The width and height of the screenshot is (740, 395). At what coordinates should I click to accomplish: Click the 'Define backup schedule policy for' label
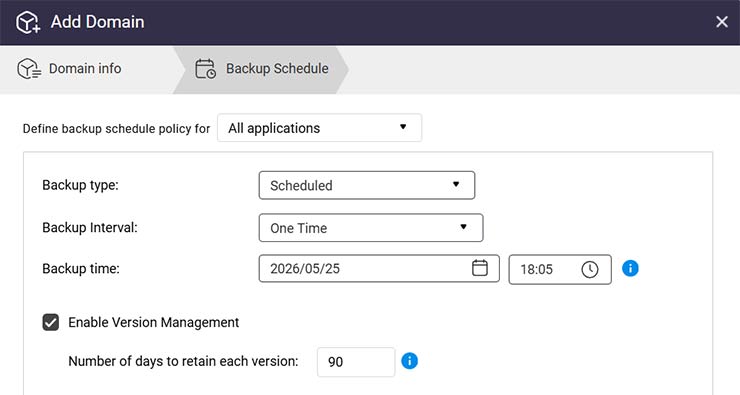click(116, 129)
